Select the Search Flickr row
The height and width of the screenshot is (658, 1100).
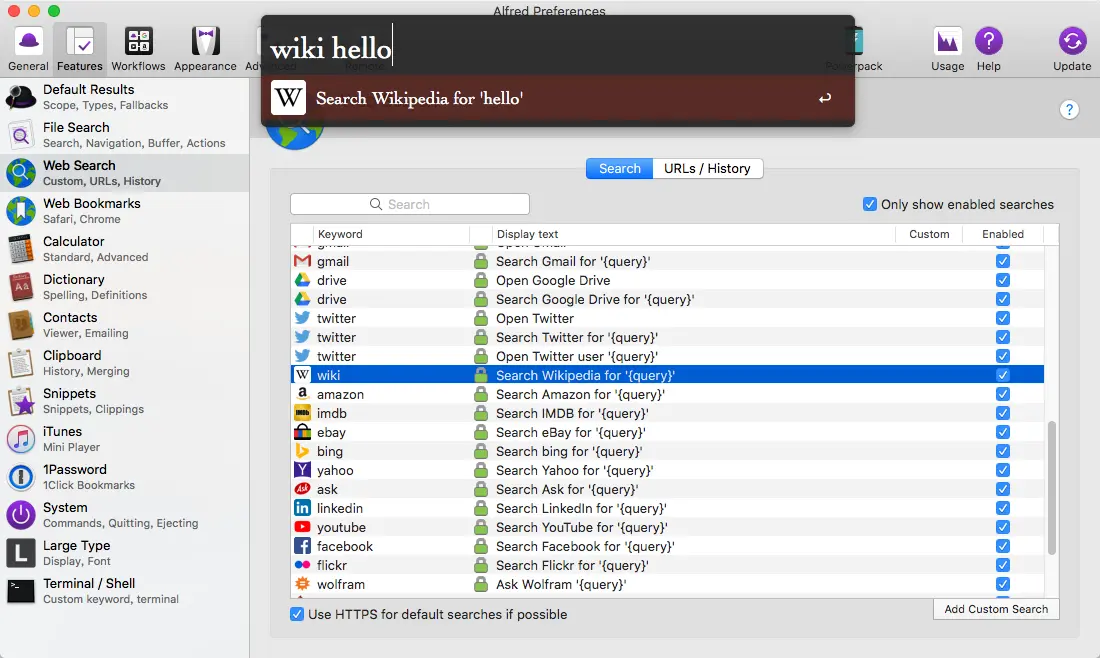667,565
